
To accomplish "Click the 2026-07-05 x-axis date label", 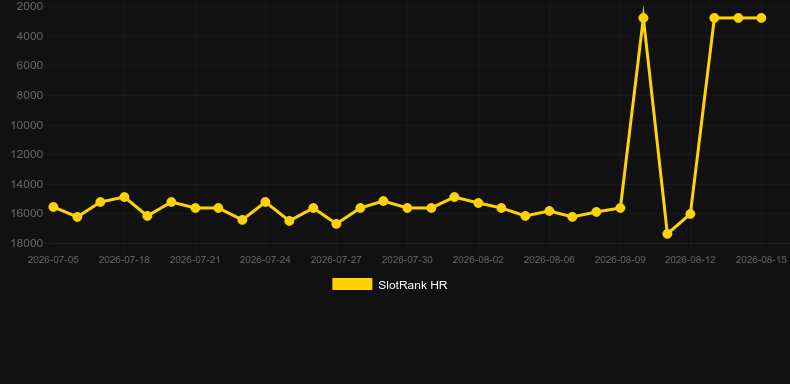I will pos(53,260).
